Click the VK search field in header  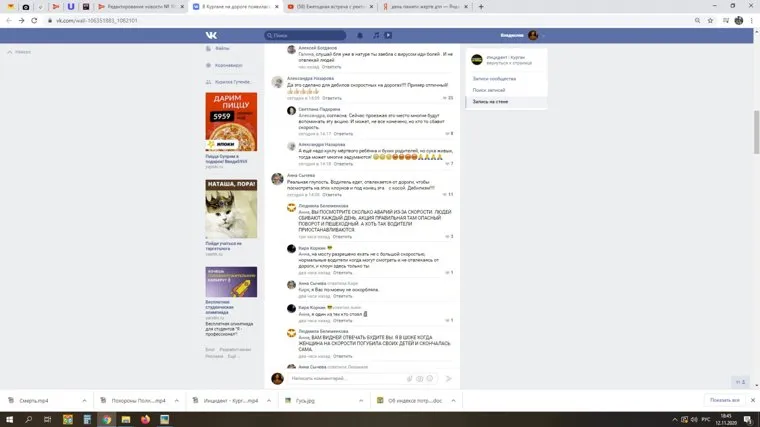305,35
